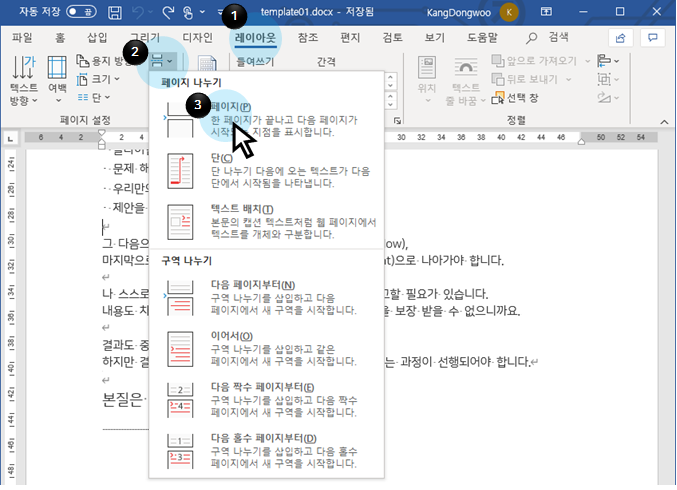This screenshot has height=490, width=677.
Task: Click the column break icon beside 단(C)
Action: coord(180,171)
